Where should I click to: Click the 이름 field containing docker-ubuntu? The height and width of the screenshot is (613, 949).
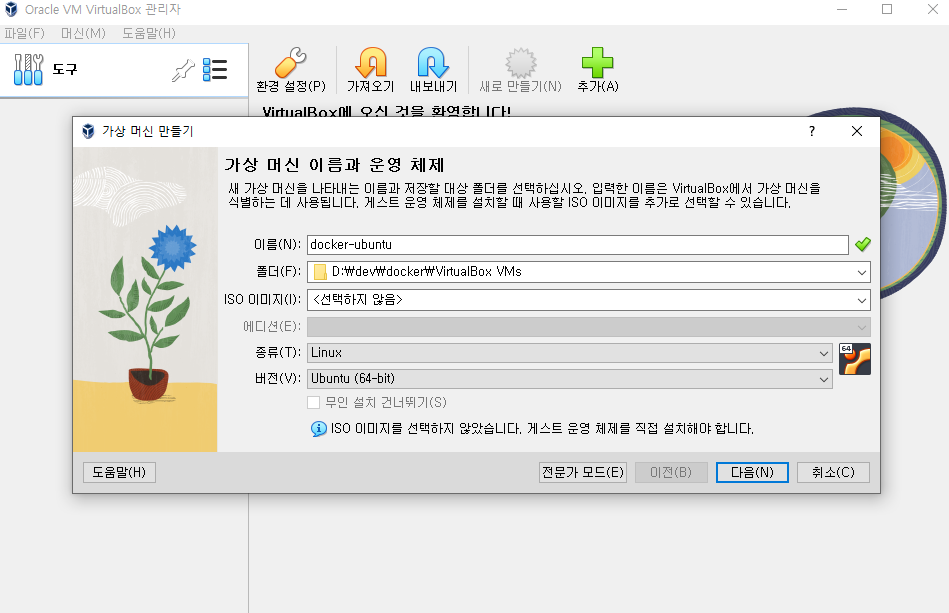(578, 245)
